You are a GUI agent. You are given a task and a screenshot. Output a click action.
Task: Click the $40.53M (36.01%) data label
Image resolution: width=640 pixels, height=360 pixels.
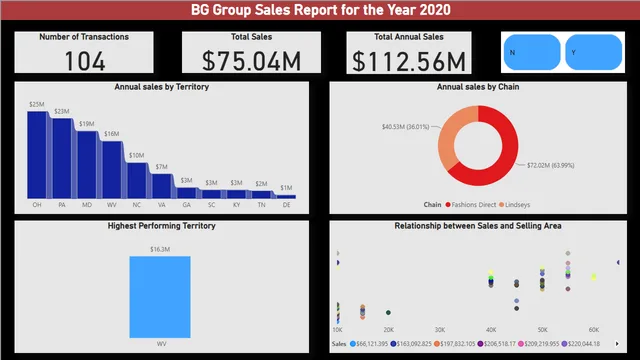[406, 127]
